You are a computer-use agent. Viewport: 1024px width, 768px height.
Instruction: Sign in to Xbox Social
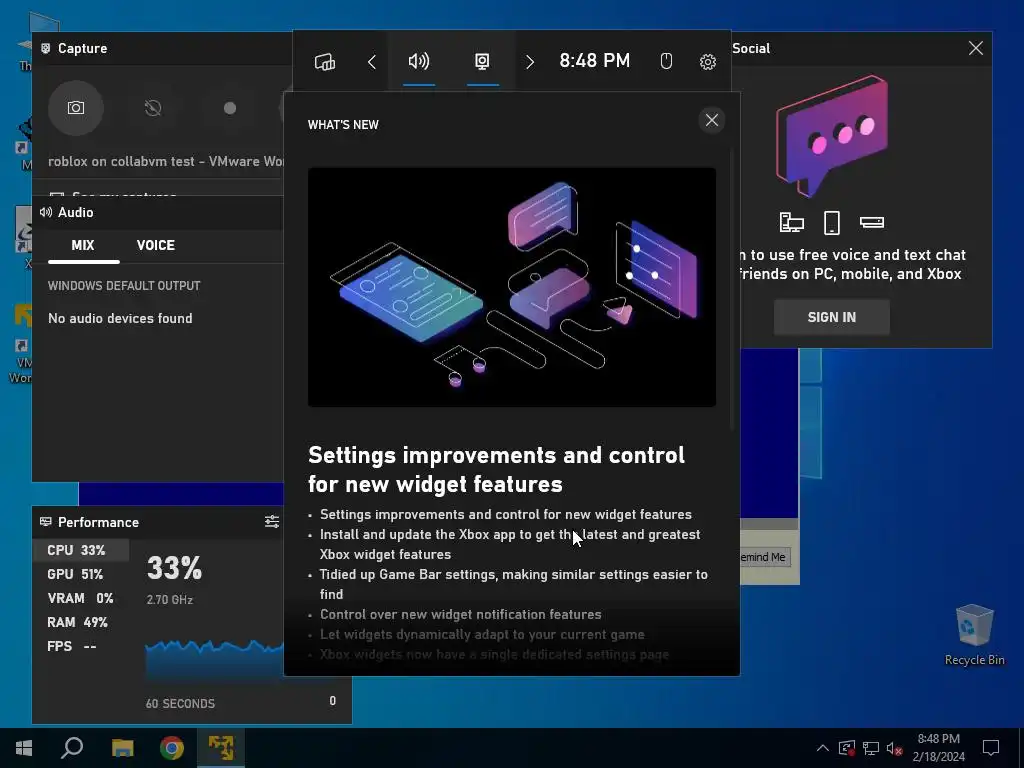click(x=831, y=317)
